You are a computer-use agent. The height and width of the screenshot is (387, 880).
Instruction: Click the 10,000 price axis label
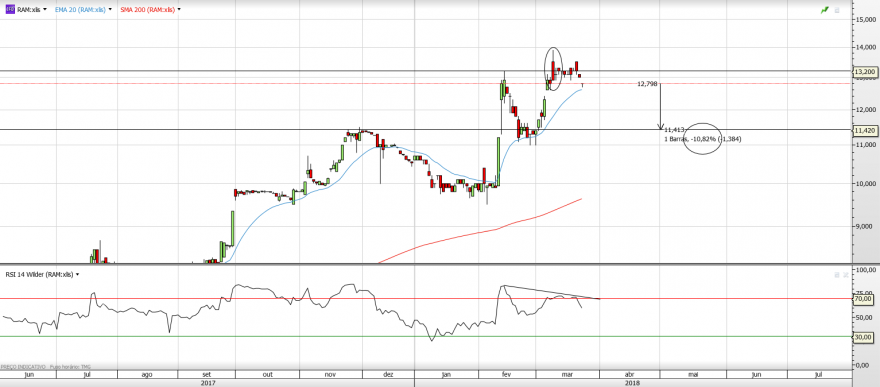coord(865,183)
